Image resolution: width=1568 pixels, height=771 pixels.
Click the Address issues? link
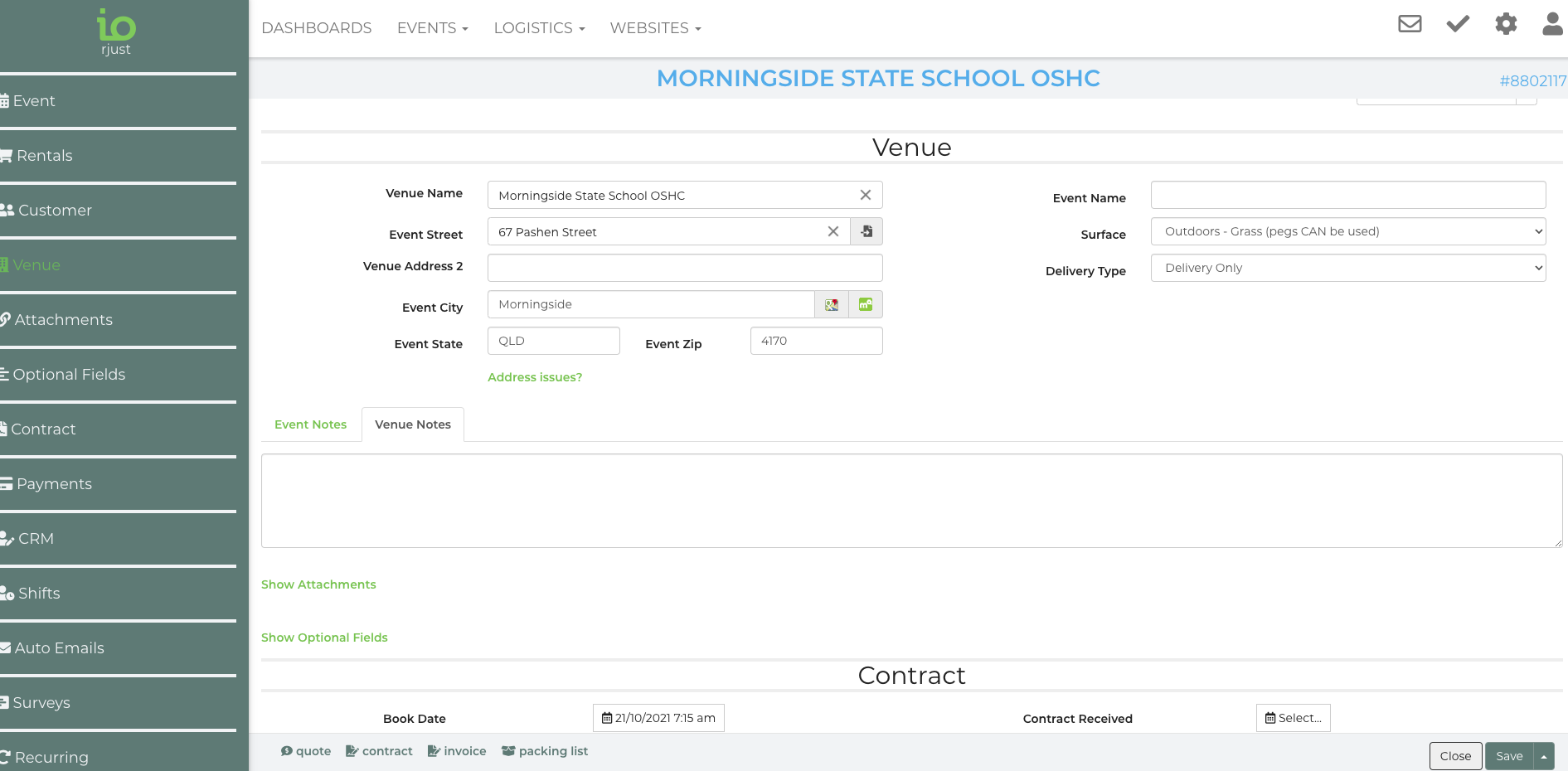click(x=535, y=377)
